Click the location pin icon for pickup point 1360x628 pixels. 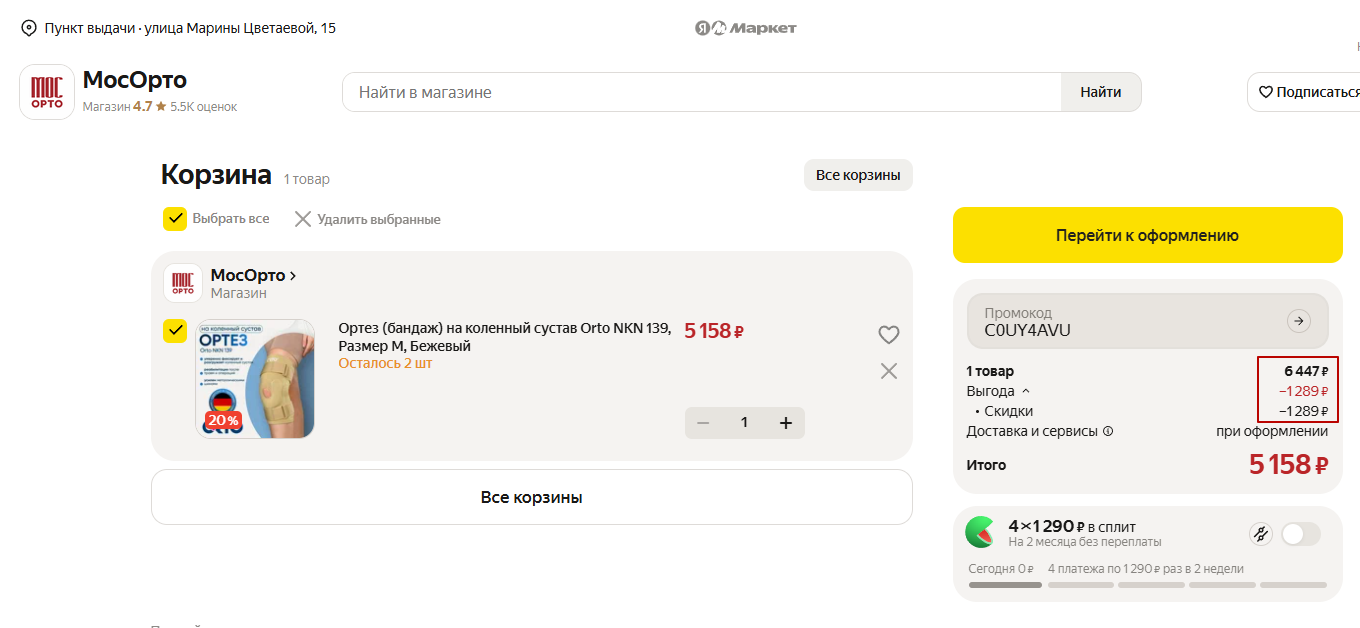coord(29,28)
